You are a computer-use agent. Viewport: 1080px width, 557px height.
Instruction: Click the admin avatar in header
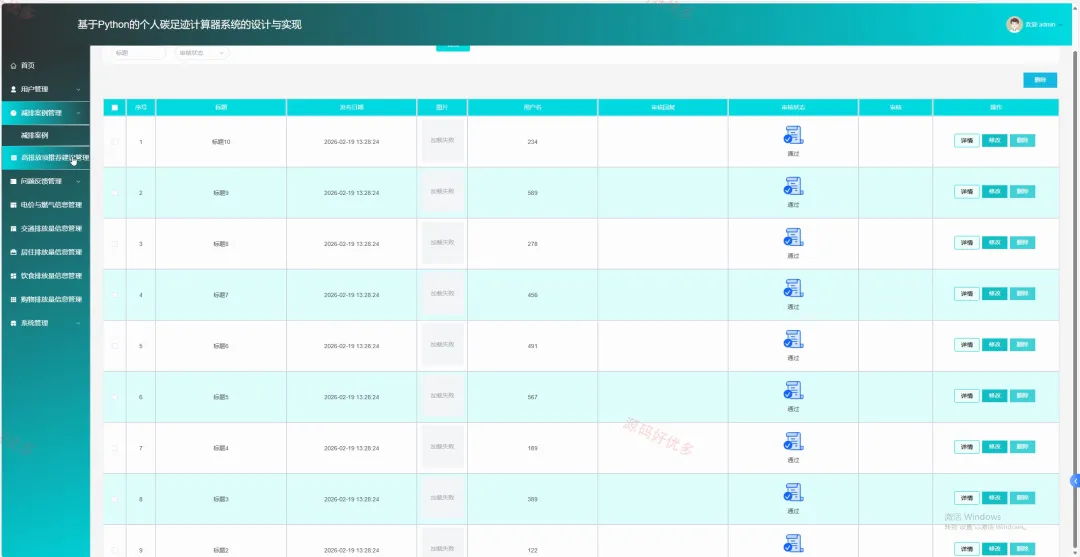click(1014, 25)
